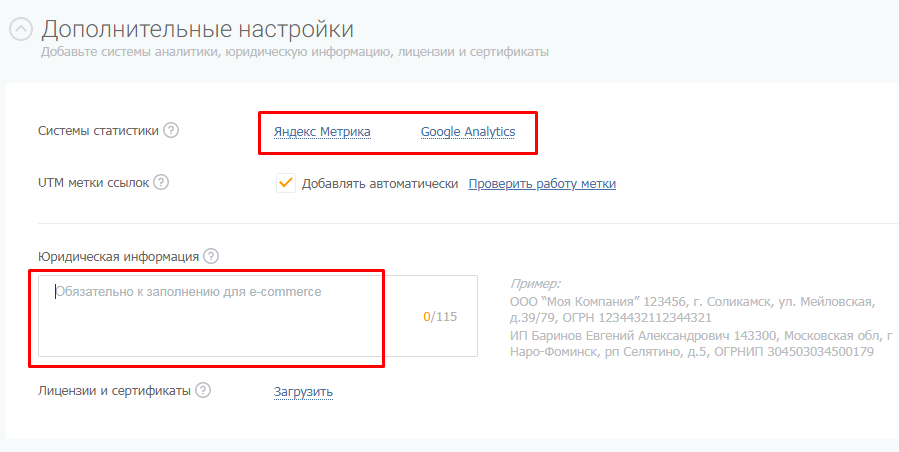Select the 0/115 character counter
The width and height of the screenshot is (899, 452).
point(440,317)
